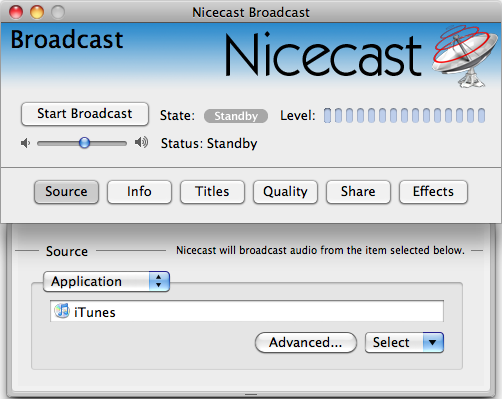
Task: Start the broadcast
Action: [x=85, y=114]
